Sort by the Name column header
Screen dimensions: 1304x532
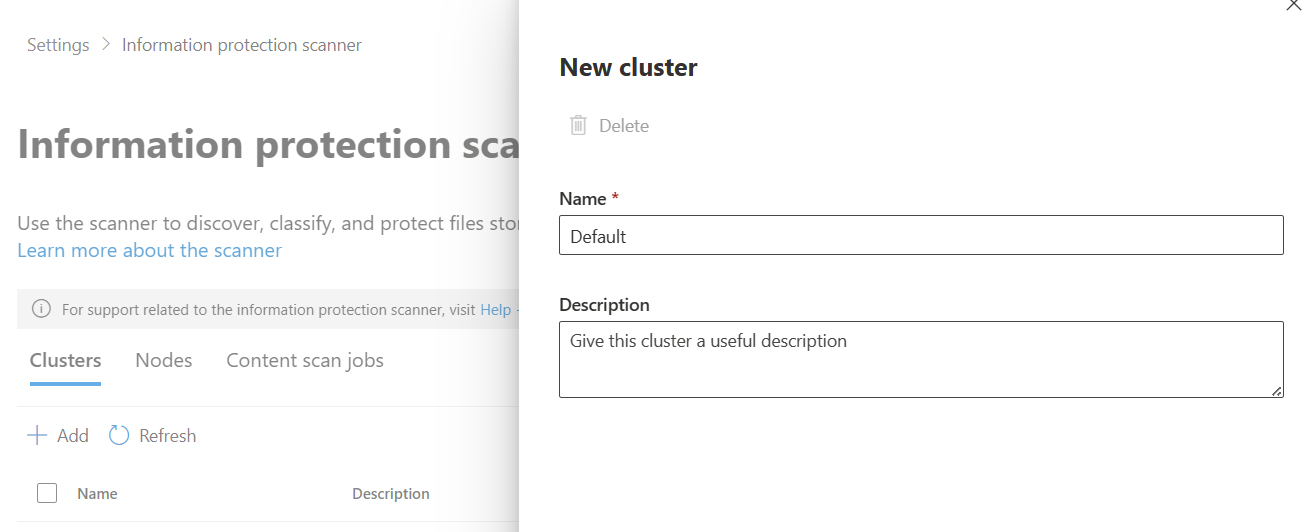[x=97, y=493]
